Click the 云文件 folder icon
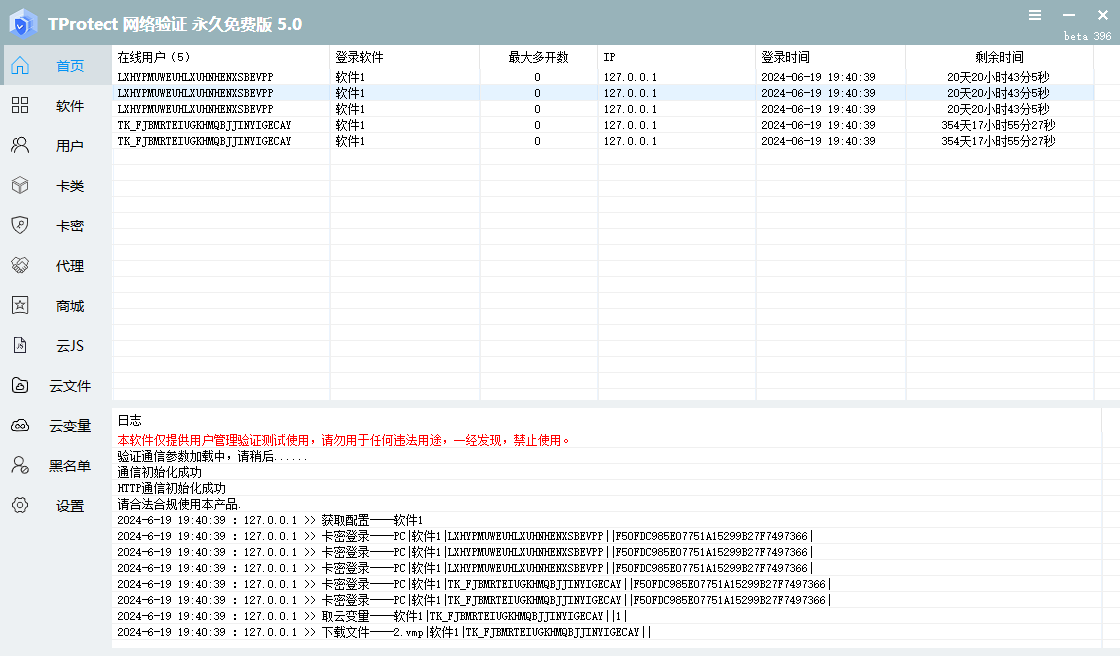 click(20, 386)
